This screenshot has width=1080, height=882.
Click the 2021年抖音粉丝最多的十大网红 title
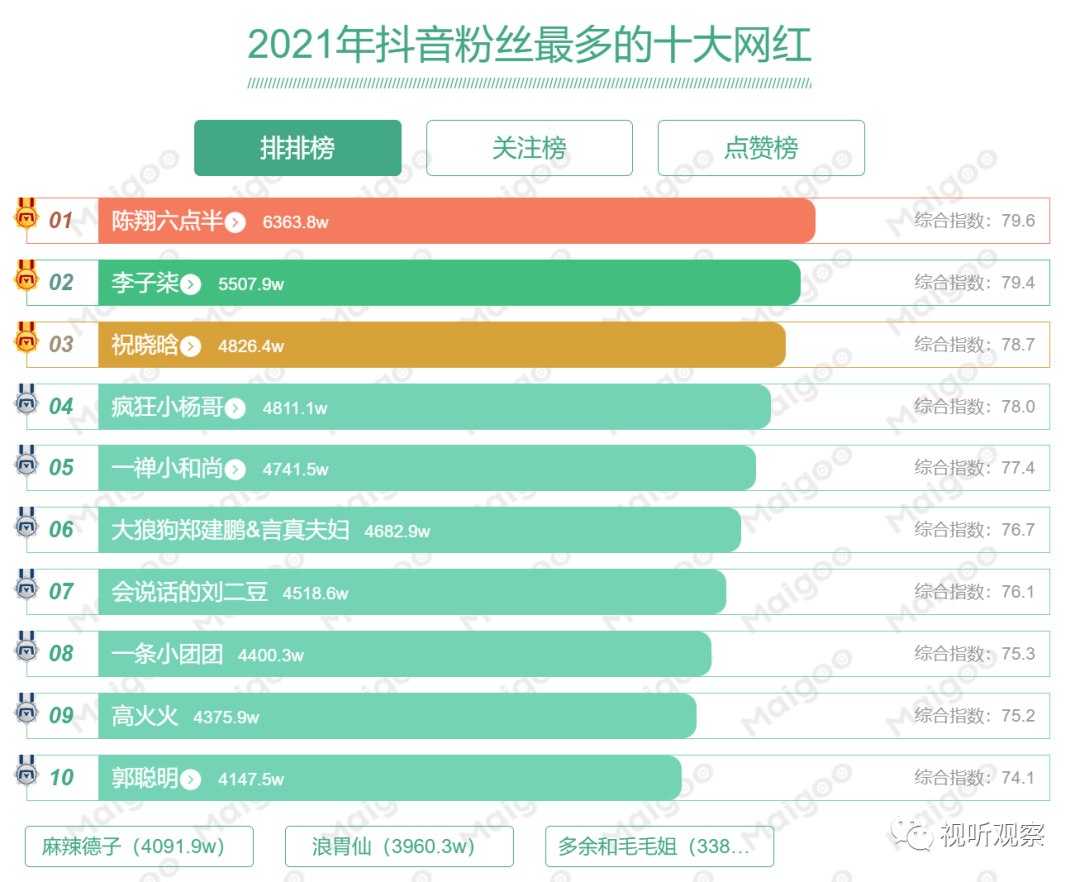pos(529,45)
